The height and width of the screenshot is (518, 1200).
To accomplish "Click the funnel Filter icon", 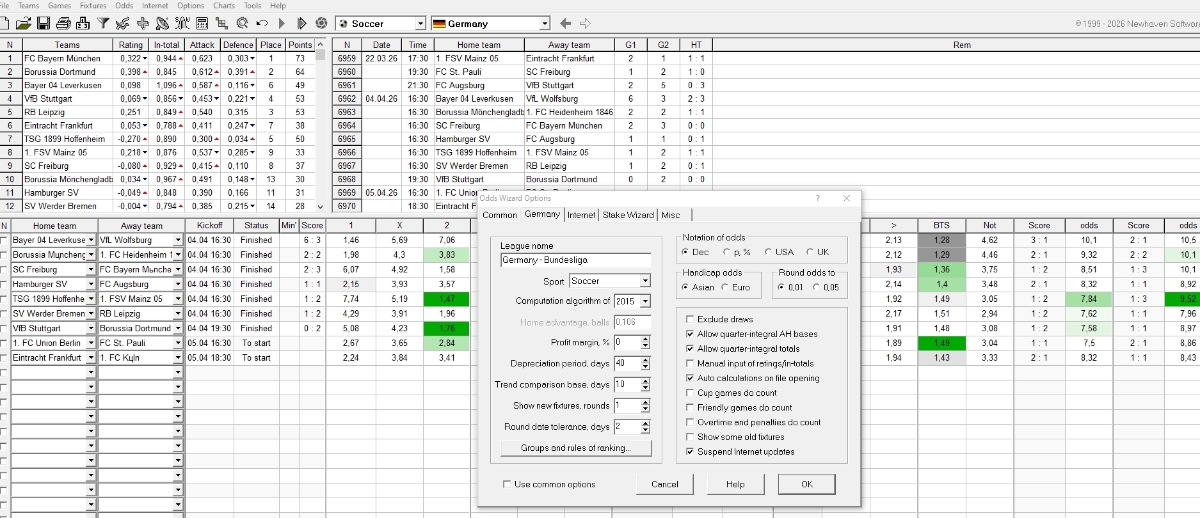I will [x=103, y=23].
